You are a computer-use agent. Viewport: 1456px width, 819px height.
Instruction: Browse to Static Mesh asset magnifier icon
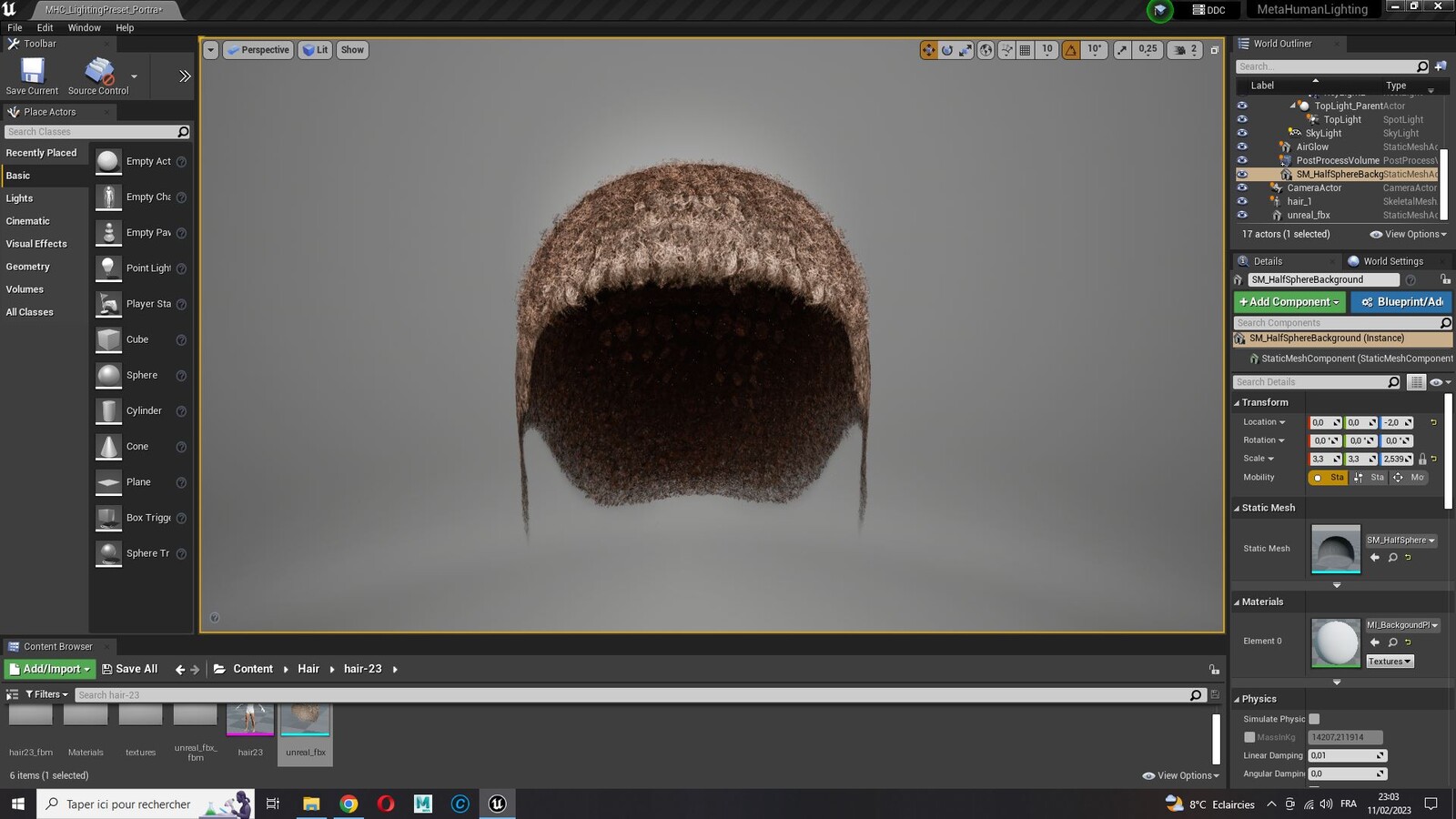coord(1392,558)
